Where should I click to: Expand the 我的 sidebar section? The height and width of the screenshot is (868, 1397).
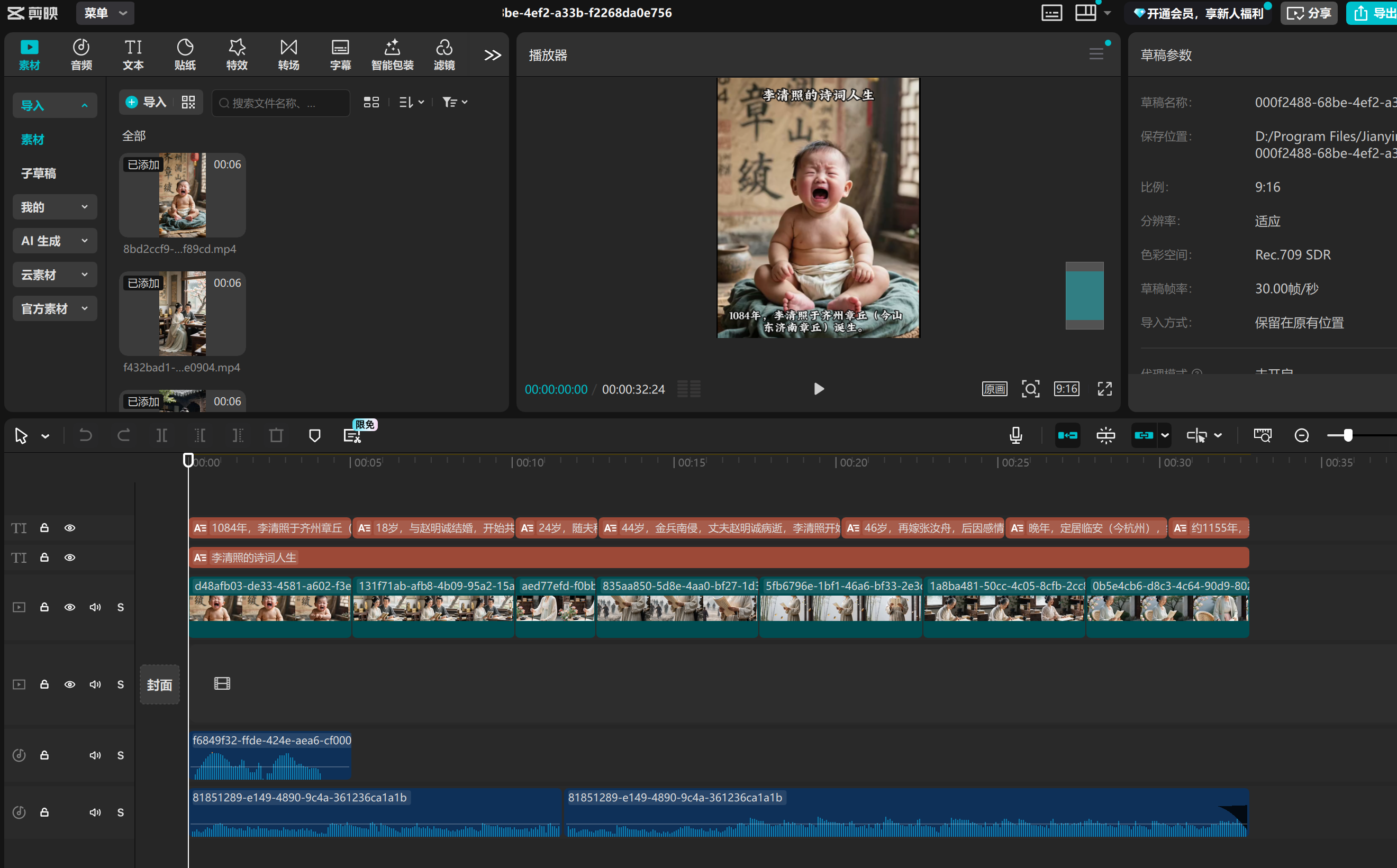(55, 207)
